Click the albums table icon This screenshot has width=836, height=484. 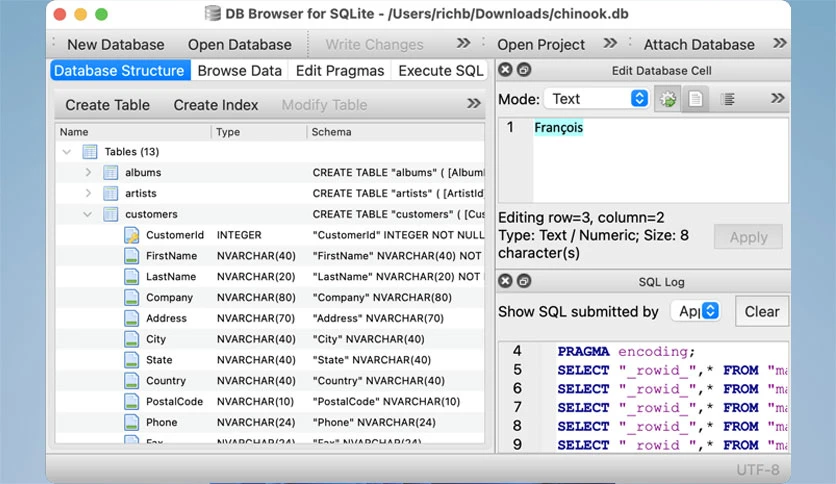point(110,173)
